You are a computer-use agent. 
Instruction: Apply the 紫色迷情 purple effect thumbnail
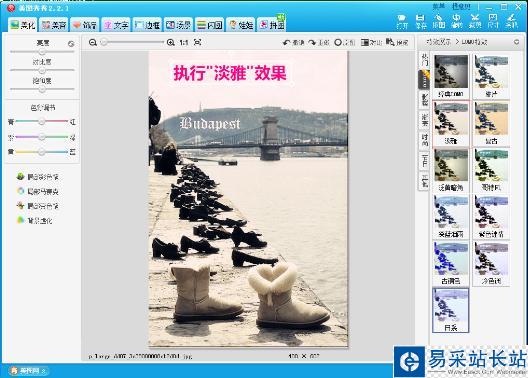click(491, 216)
